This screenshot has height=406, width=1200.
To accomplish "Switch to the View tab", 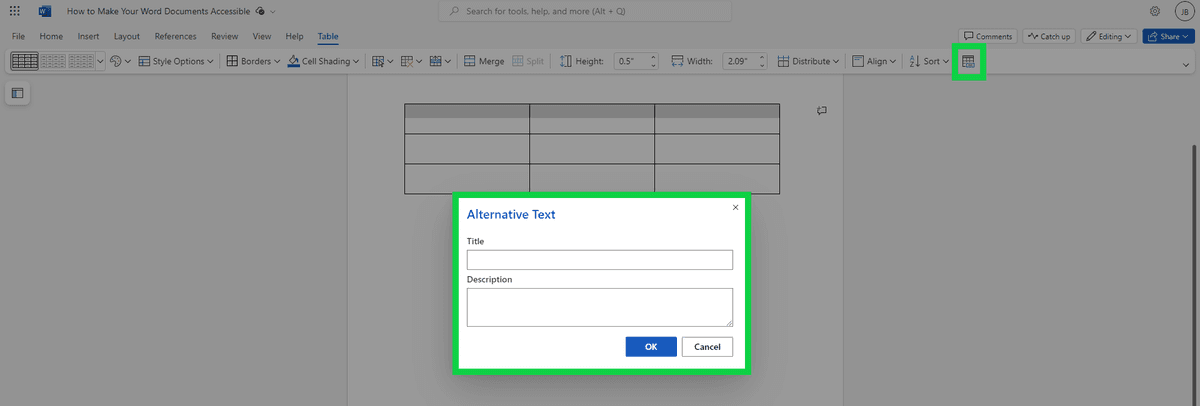I will tap(262, 36).
